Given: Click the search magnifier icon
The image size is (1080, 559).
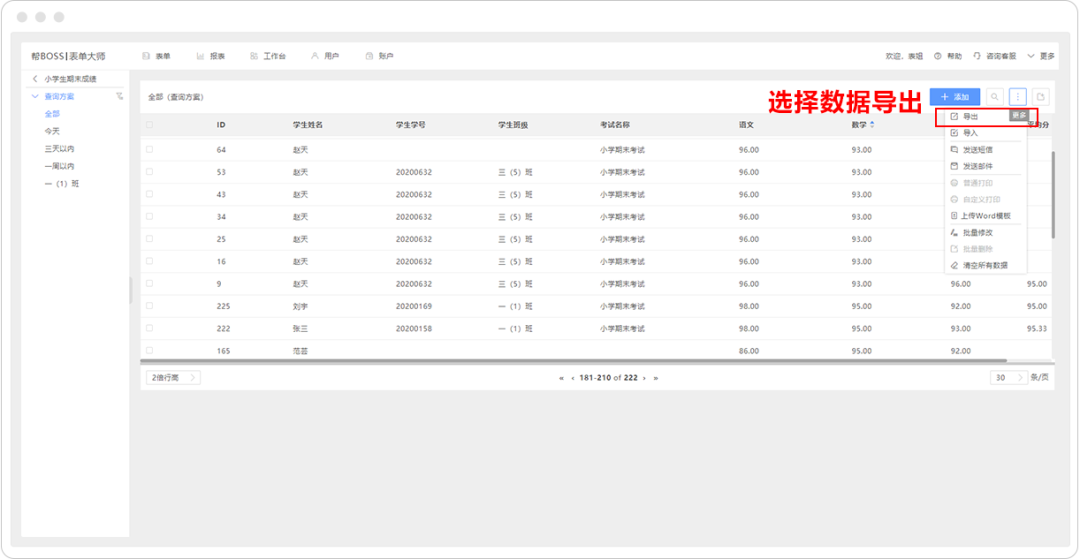Looking at the screenshot, I should (995, 97).
